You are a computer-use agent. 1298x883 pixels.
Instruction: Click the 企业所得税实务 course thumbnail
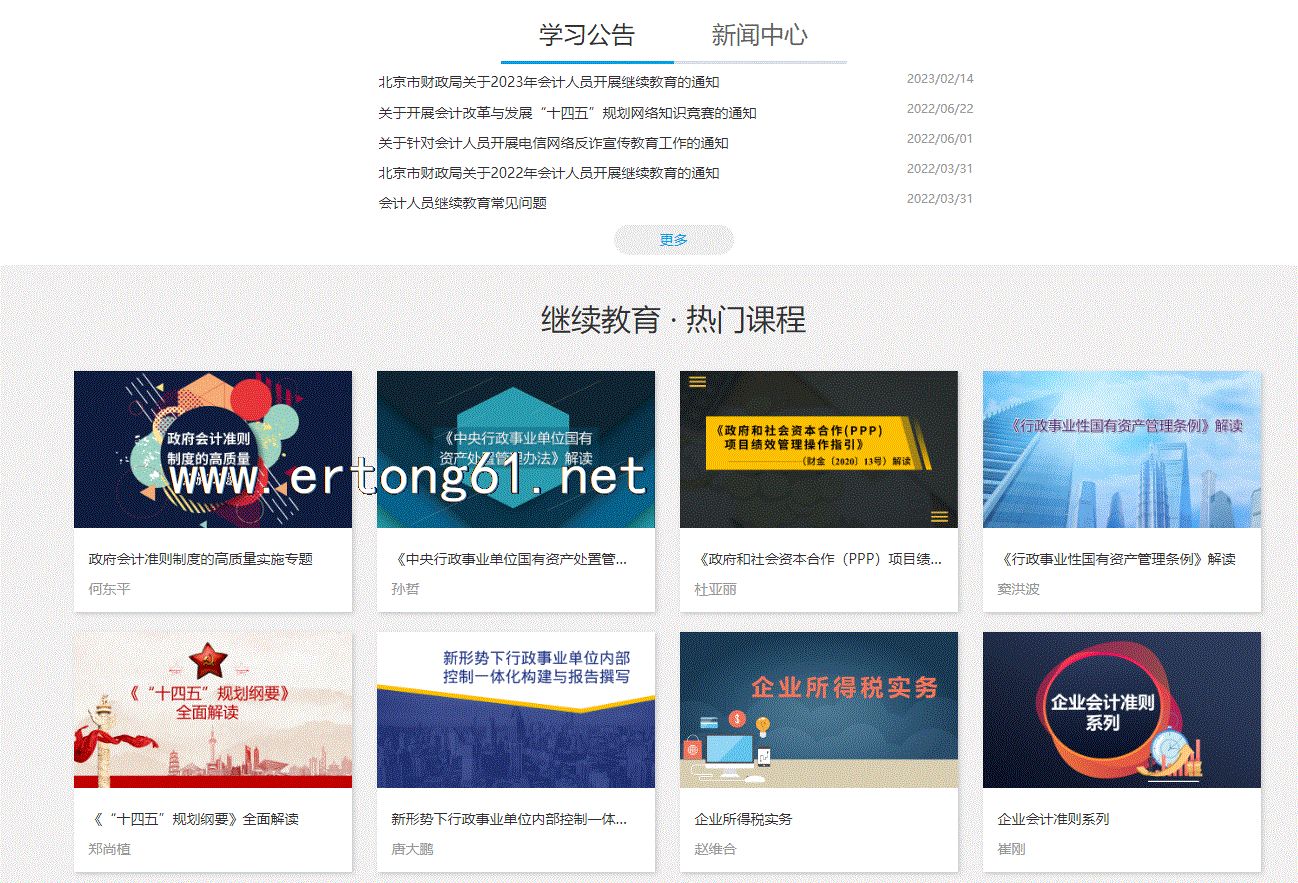click(x=819, y=709)
